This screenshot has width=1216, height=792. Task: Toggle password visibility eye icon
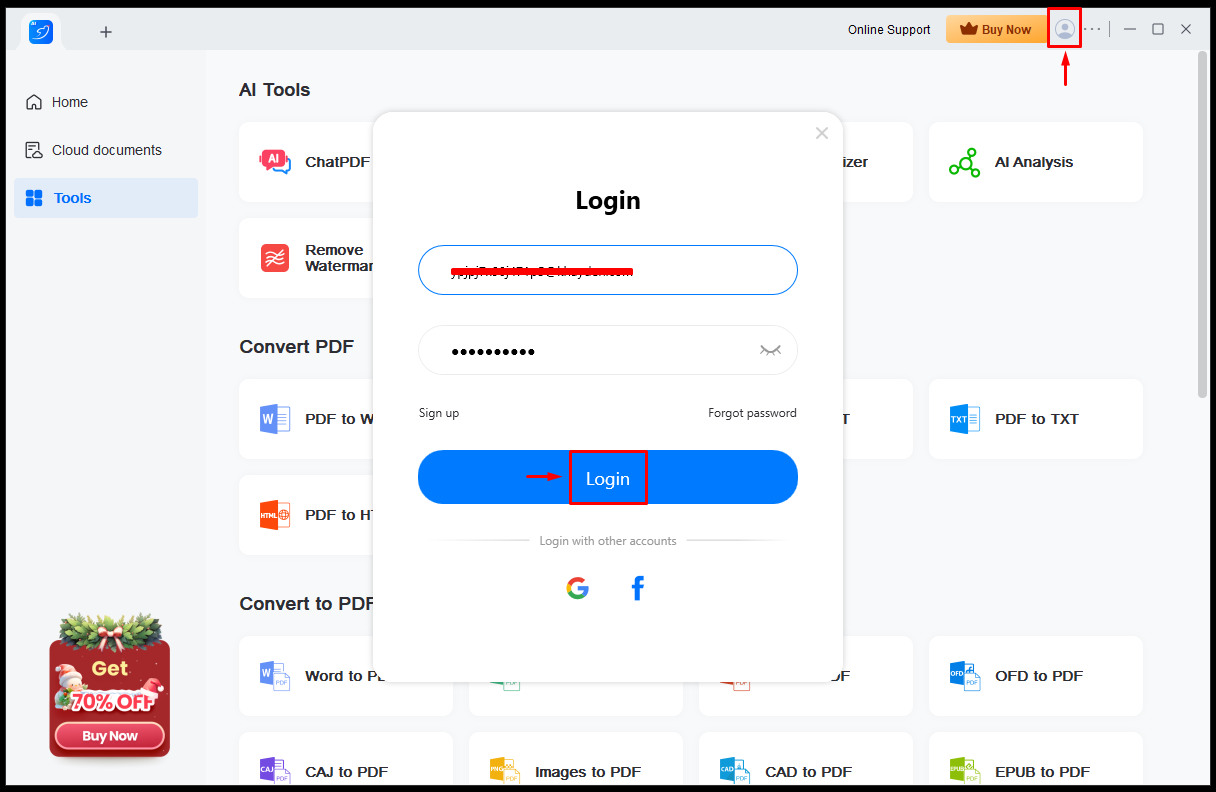coord(770,350)
